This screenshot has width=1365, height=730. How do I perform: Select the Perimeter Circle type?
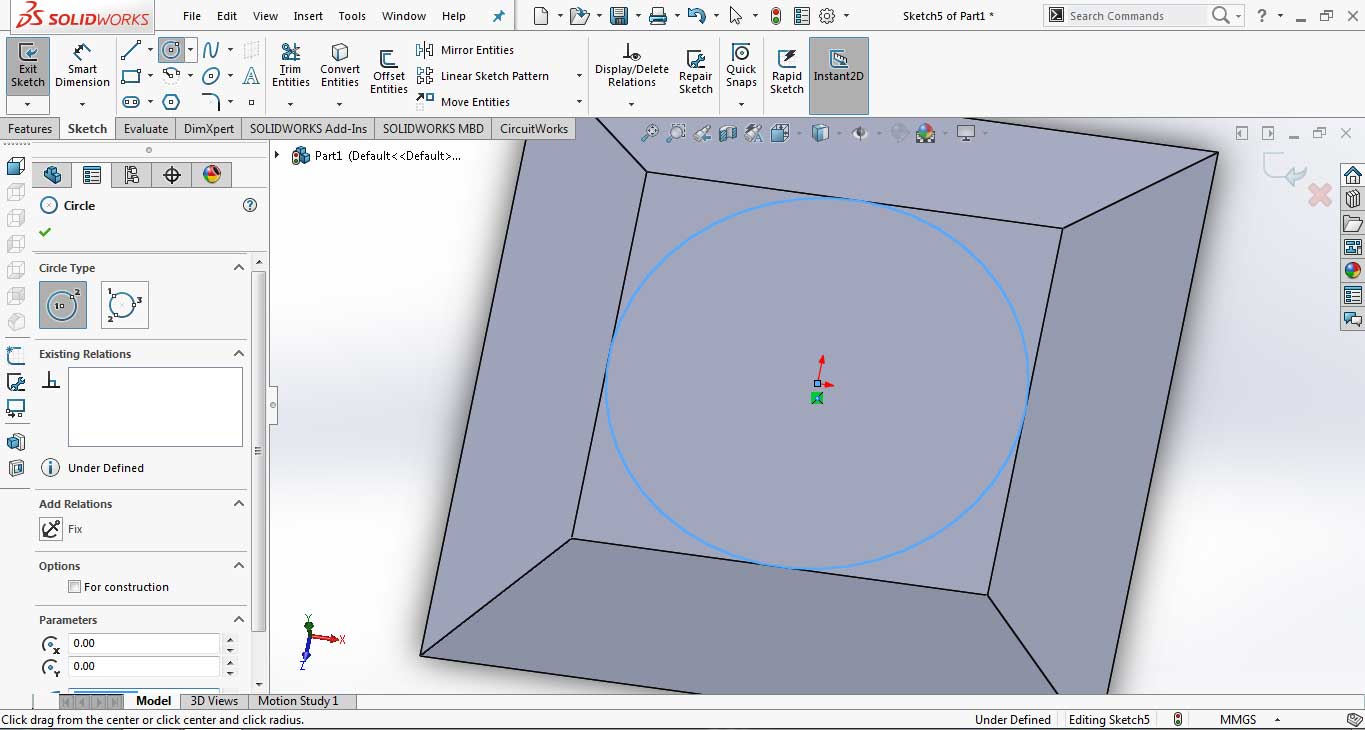[125, 305]
